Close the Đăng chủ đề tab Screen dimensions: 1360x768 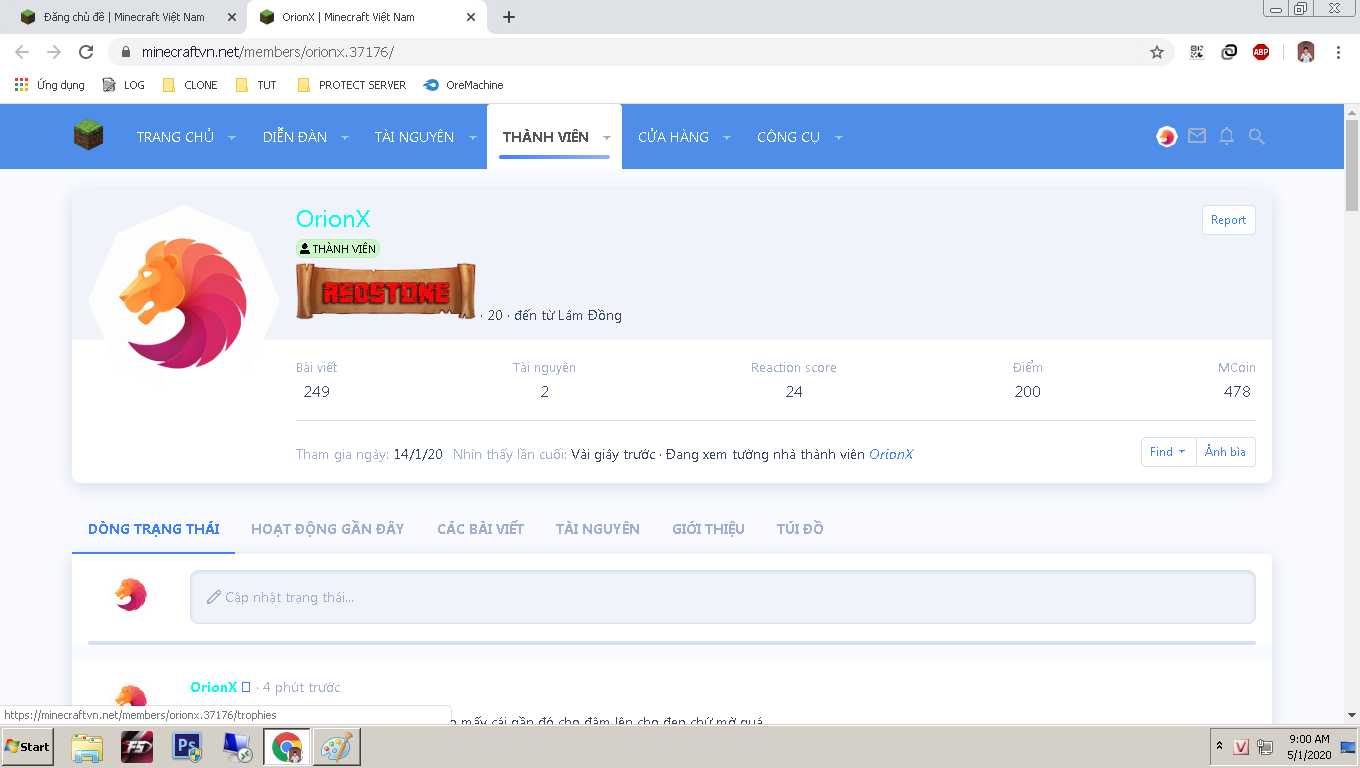(232, 17)
